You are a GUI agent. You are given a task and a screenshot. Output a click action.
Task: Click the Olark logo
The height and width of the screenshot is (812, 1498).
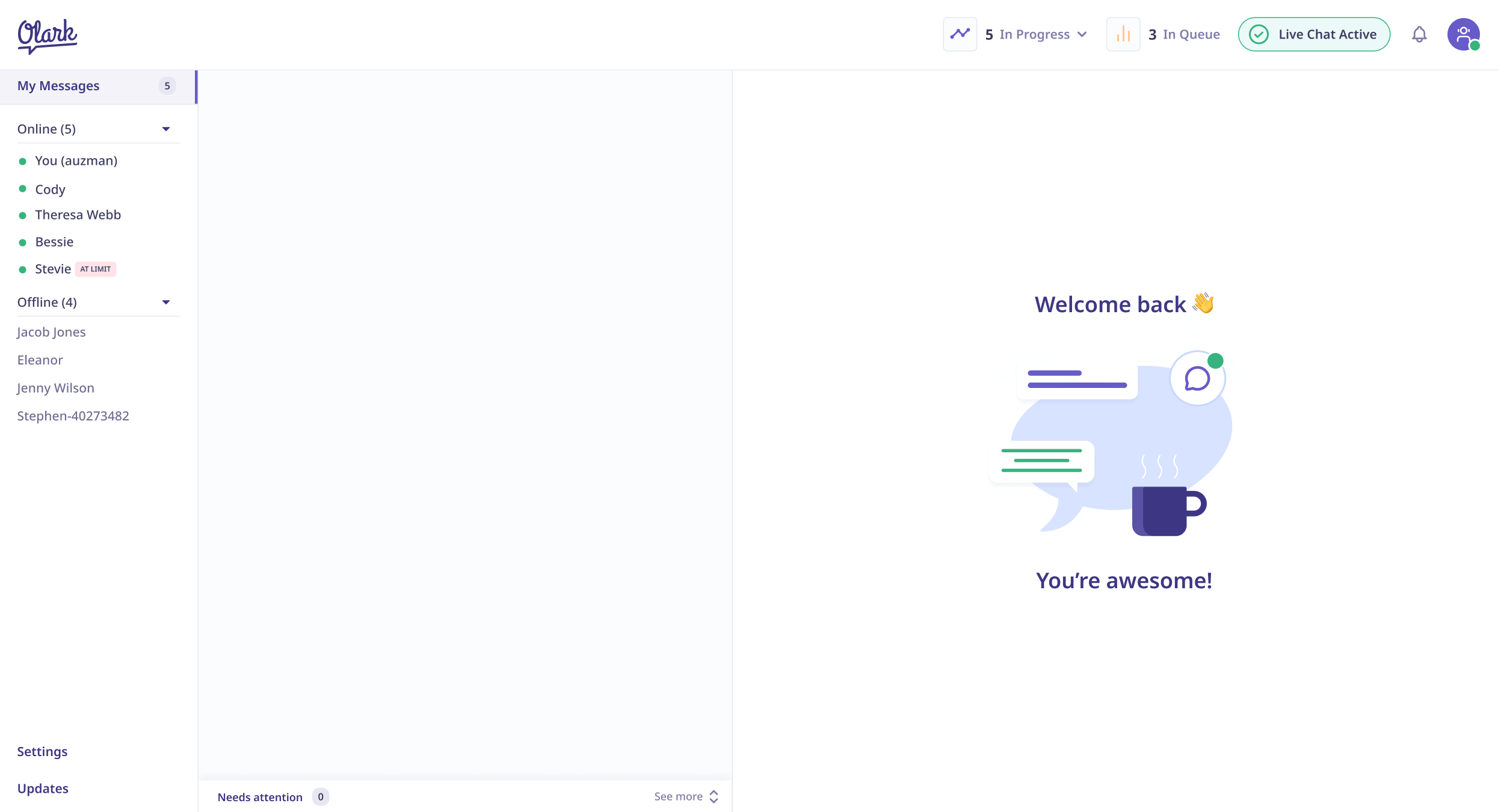coord(48,35)
